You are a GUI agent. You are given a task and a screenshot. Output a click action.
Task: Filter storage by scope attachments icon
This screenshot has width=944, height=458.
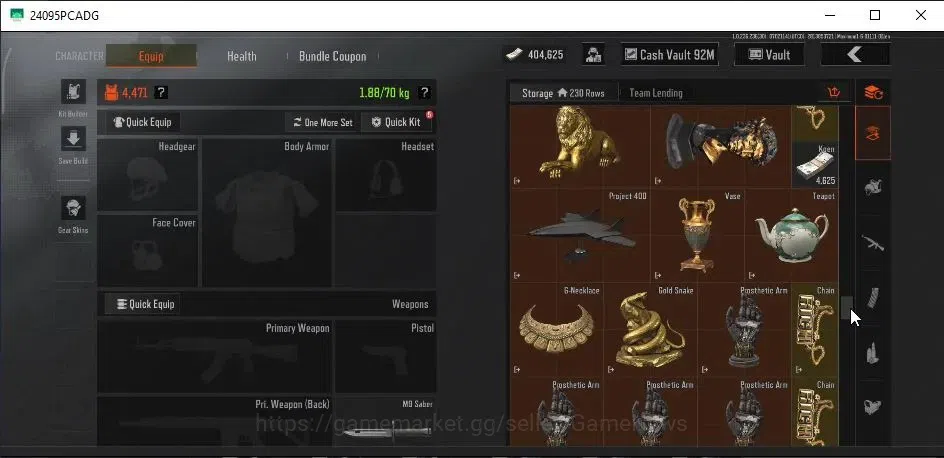click(873, 407)
